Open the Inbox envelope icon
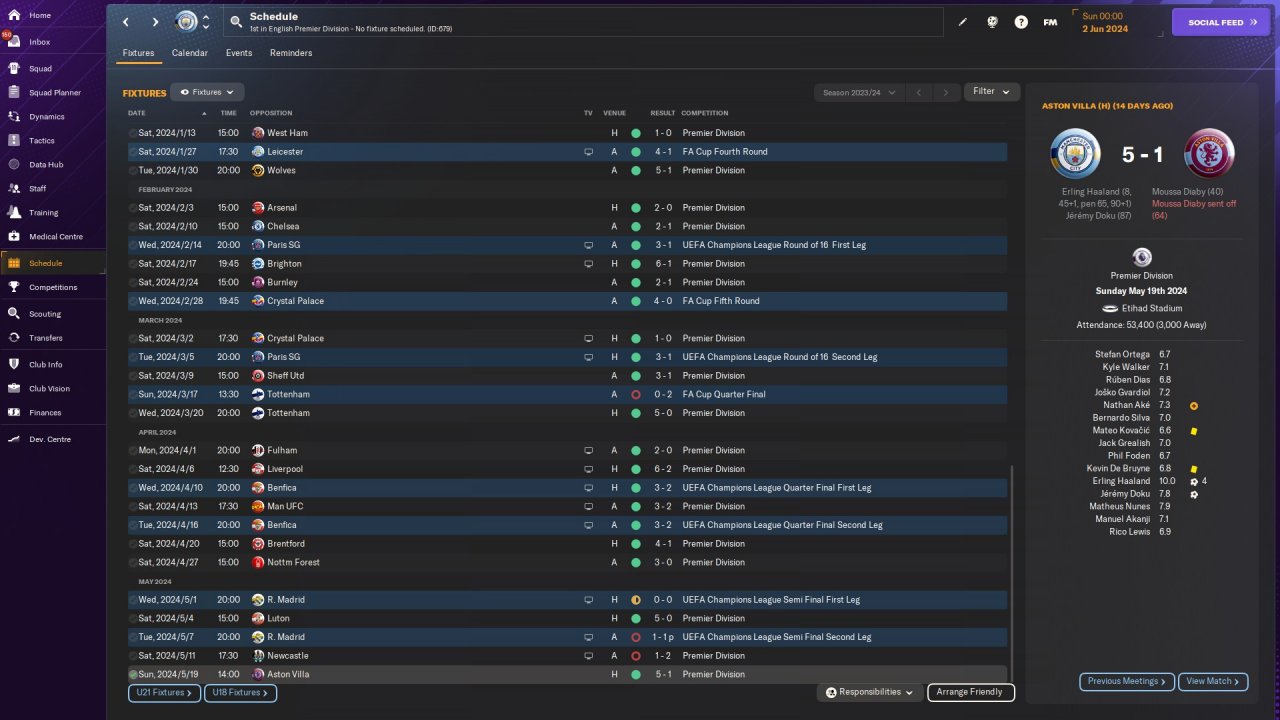Screen dimensions: 1280x720 pos(14,42)
